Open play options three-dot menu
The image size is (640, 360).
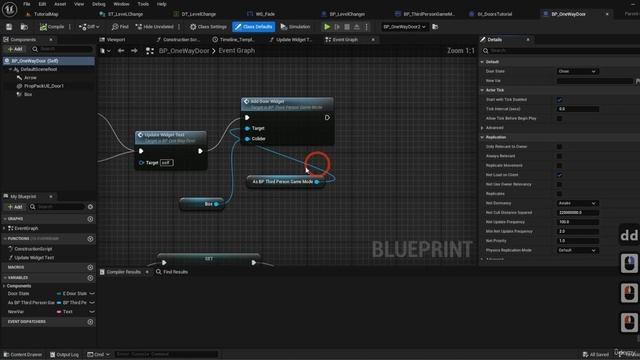pos(367,27)
